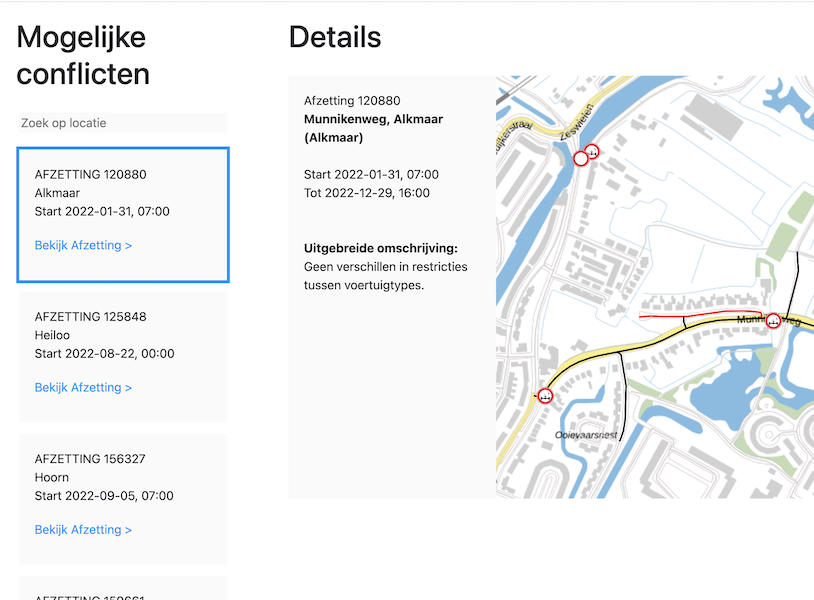Click the Heiloo start date 2022-08-22 text
This screenshot has height=600, width=814.
click(104, 354)
